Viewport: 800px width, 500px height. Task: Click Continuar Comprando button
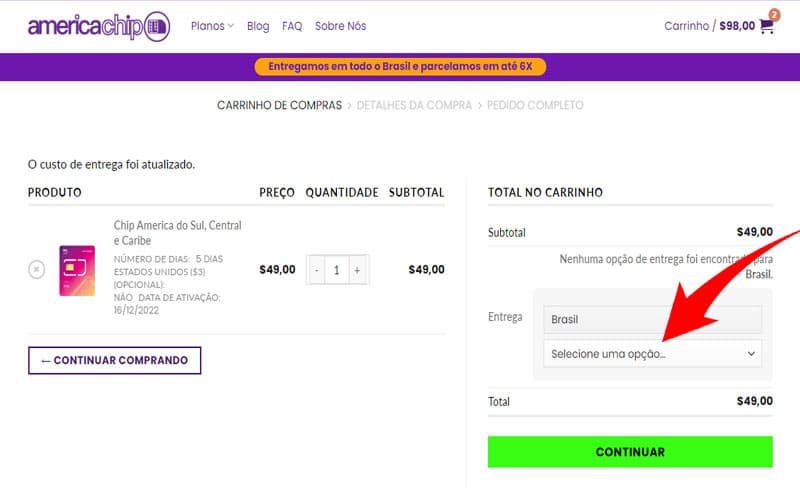pos(115,360)
